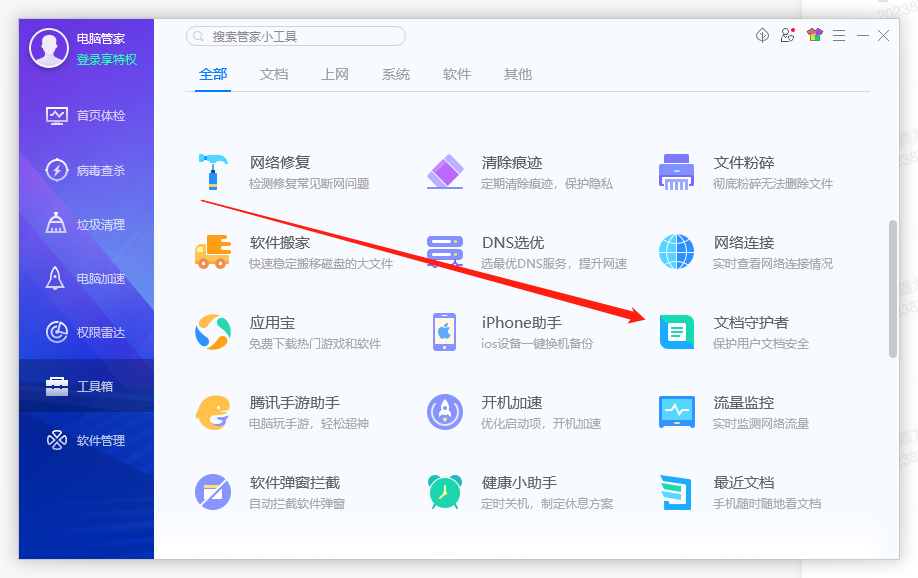Click the 网络连接 label text

[744, 242]
